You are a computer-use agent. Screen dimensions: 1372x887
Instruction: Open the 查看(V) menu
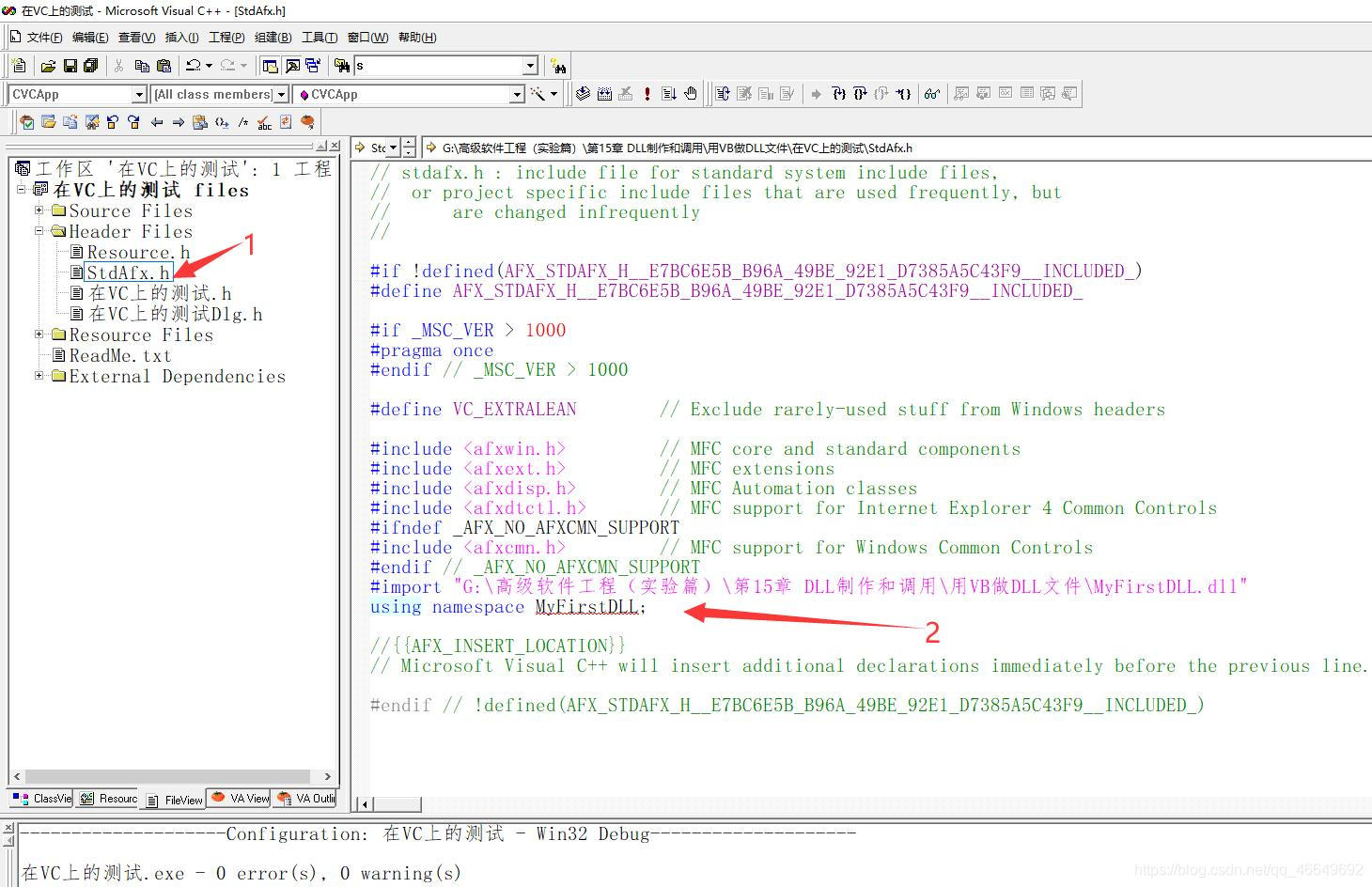pos(136,38)
